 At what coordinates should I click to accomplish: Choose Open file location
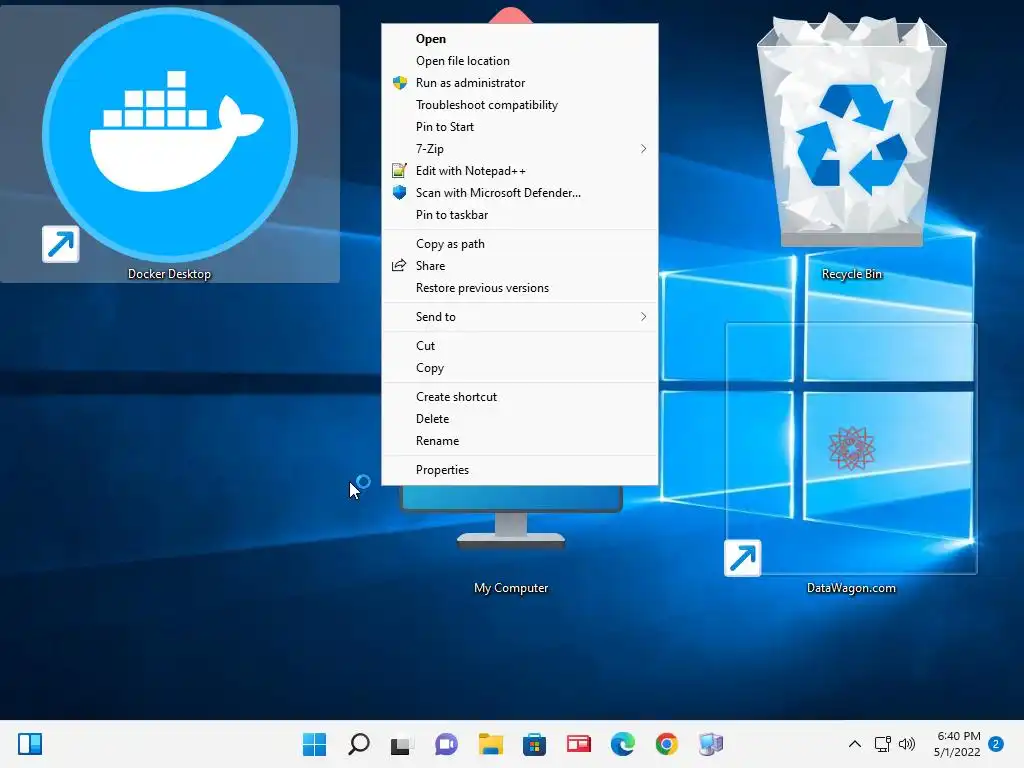520,61
